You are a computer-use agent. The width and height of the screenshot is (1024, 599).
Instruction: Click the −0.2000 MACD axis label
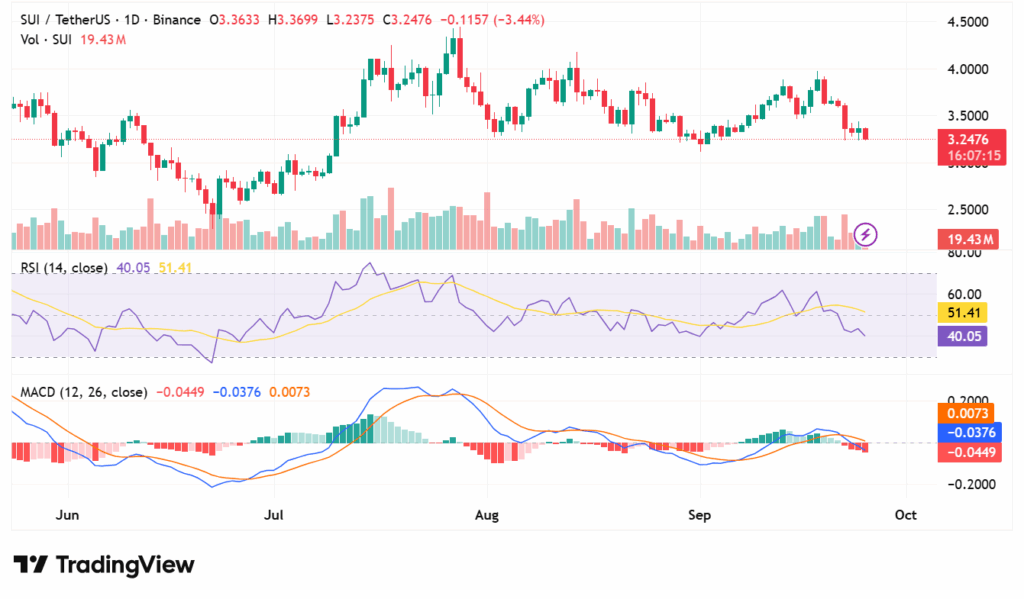971,485
